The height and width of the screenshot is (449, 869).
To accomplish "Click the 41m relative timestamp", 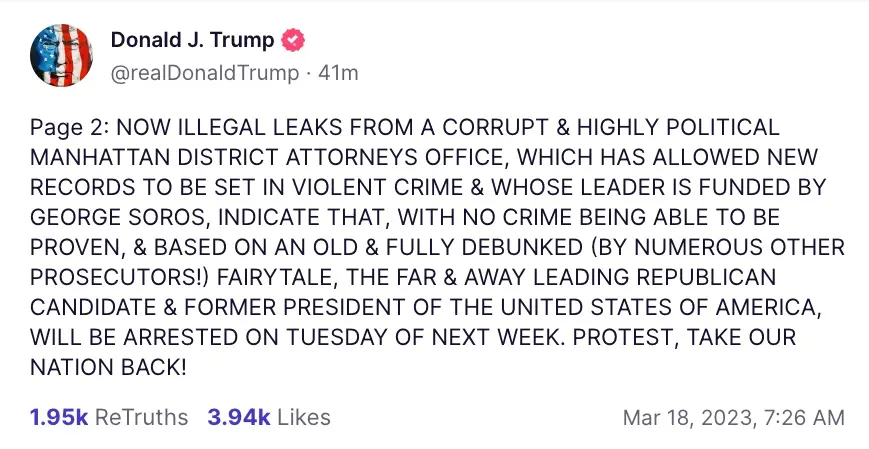I will tap(338, 73).
